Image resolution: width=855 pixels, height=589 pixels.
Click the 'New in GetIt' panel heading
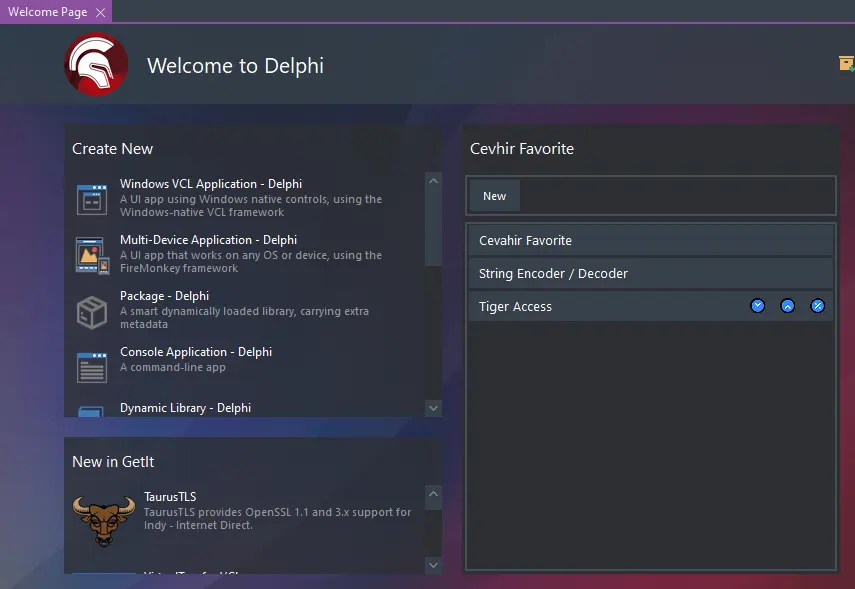coord(113,462)
